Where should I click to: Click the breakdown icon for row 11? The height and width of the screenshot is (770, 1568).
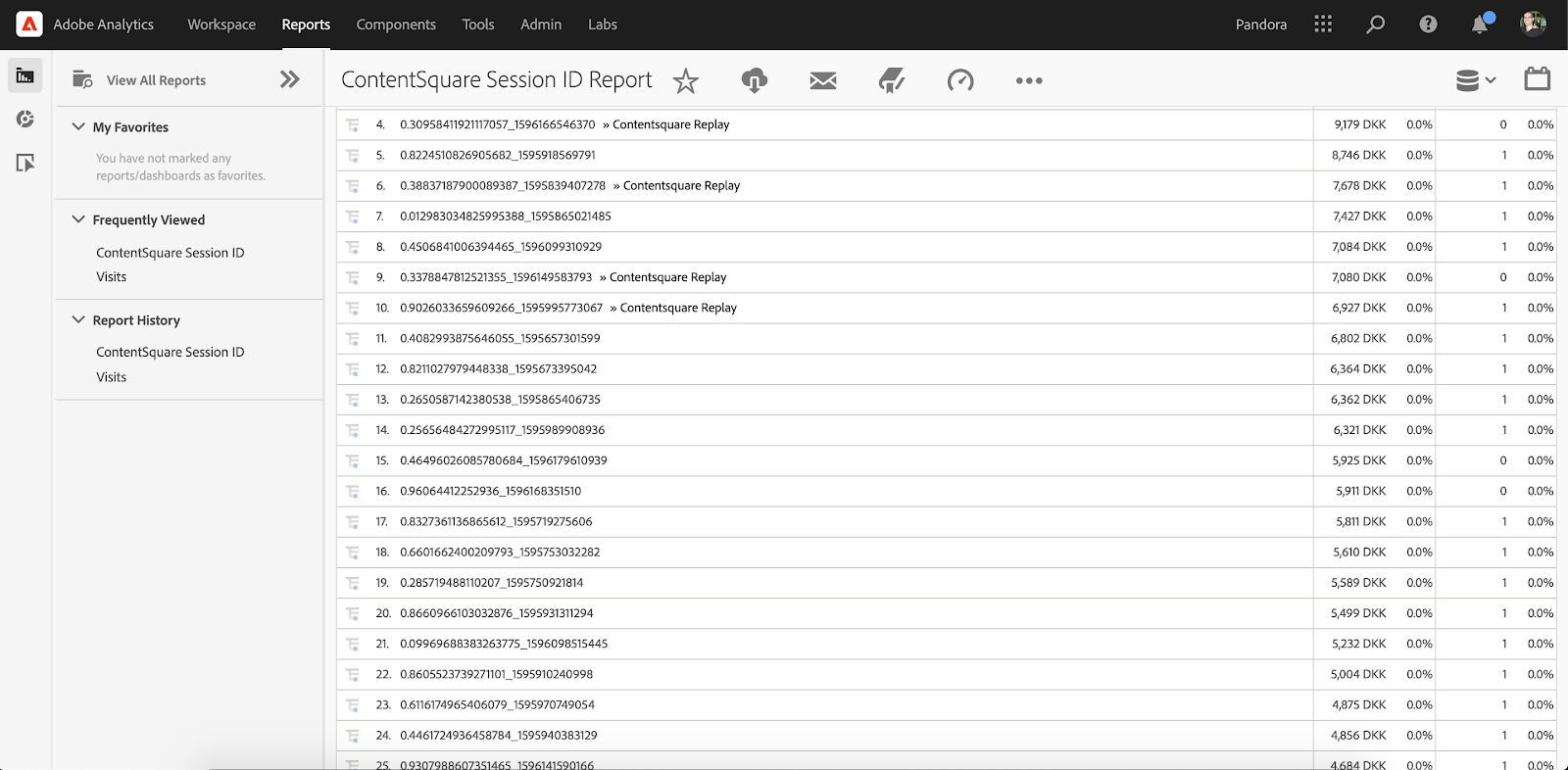point(353,338)
